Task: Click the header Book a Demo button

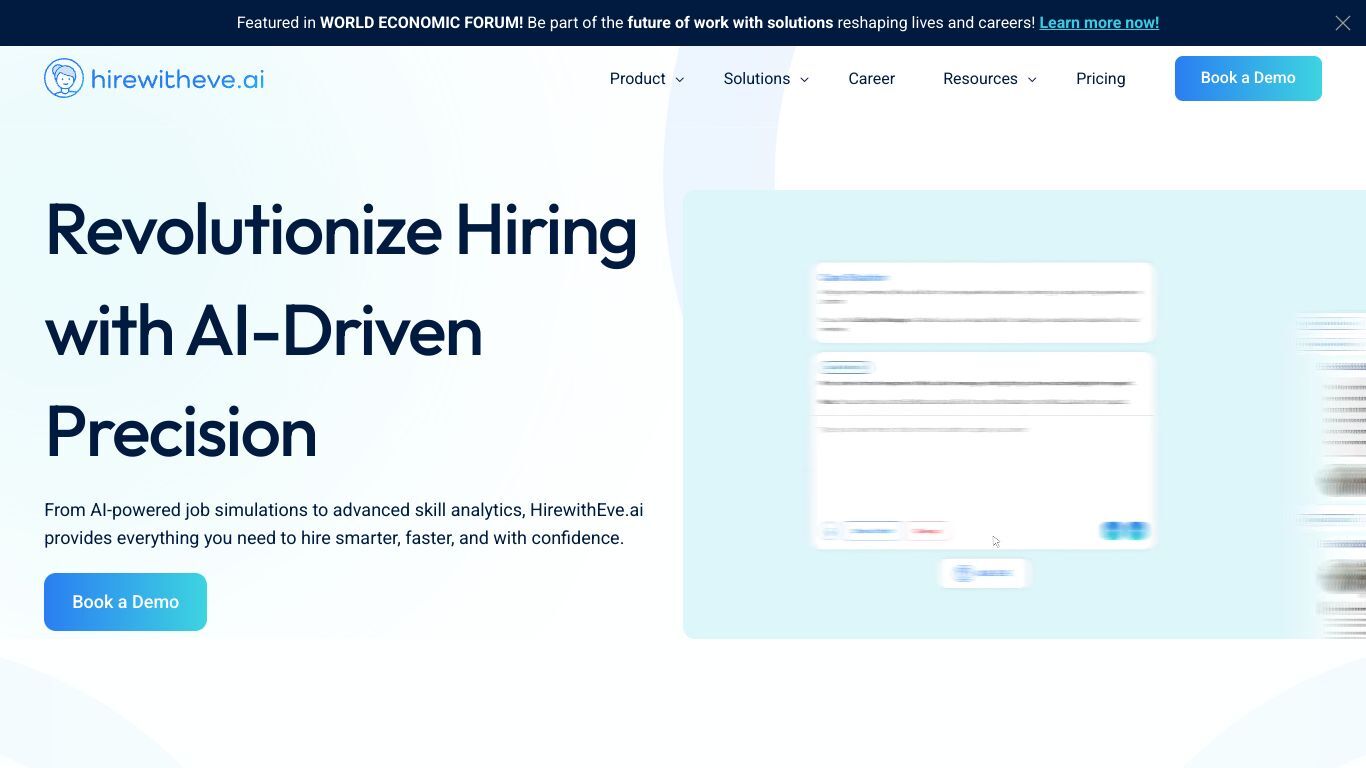Action: (1248, 78)
